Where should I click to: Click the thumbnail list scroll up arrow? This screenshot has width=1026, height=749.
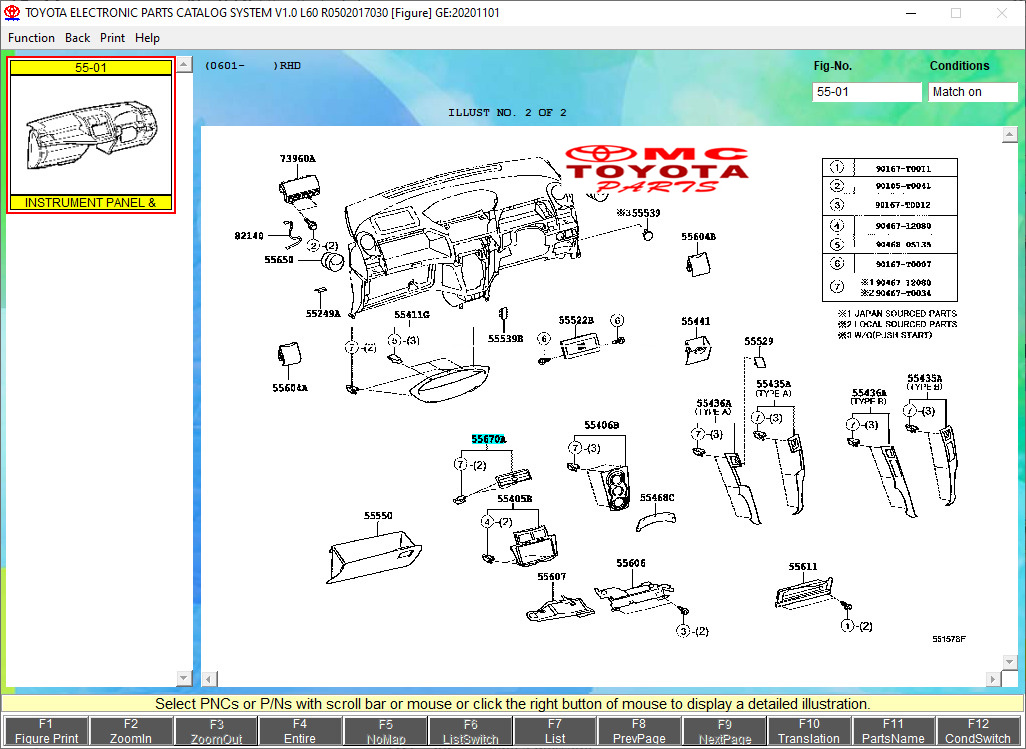(185, 65)
